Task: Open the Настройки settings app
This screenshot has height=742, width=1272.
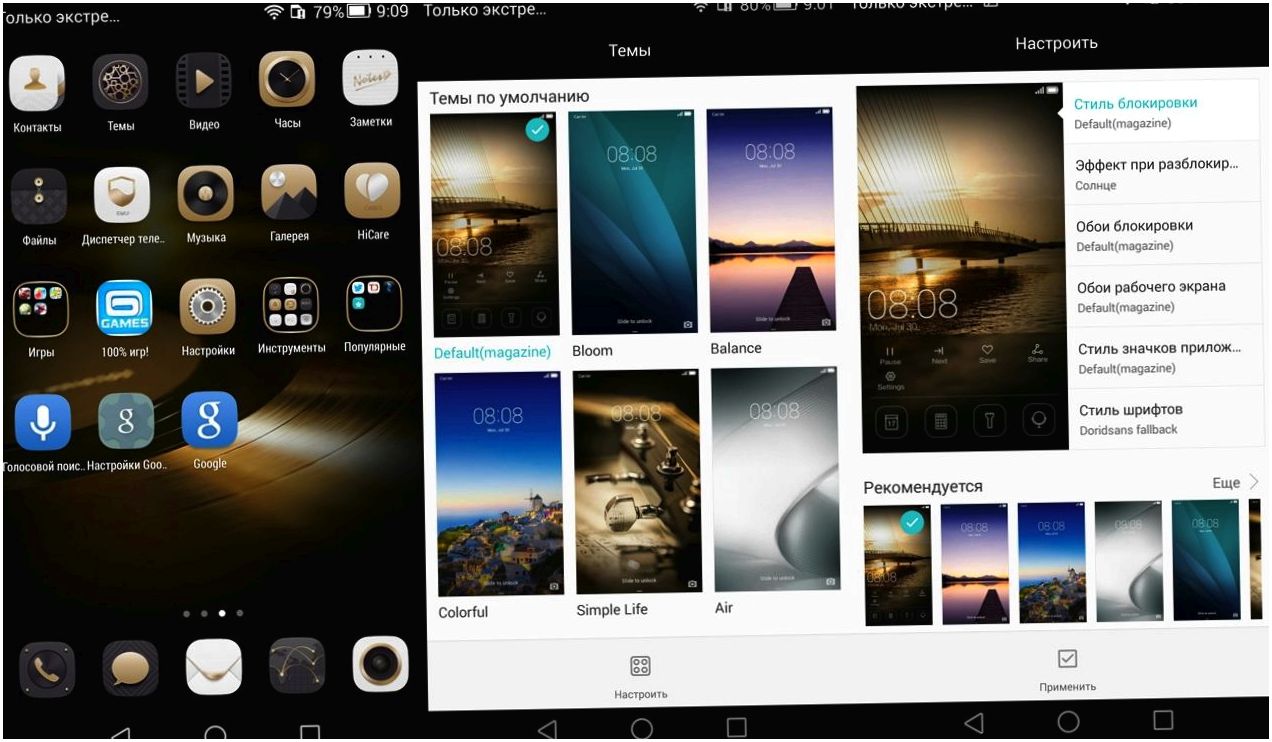Action: pyautogui.click(x=208, y=307)
